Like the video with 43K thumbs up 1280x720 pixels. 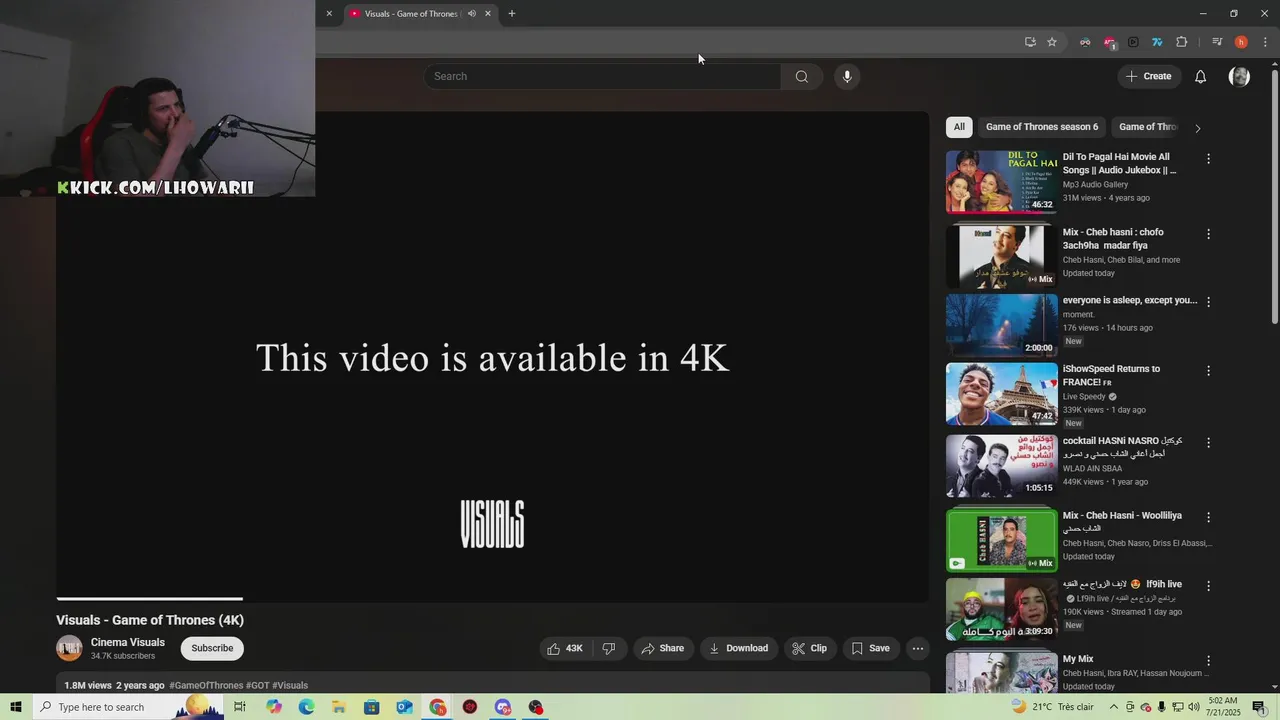[564, 649]
